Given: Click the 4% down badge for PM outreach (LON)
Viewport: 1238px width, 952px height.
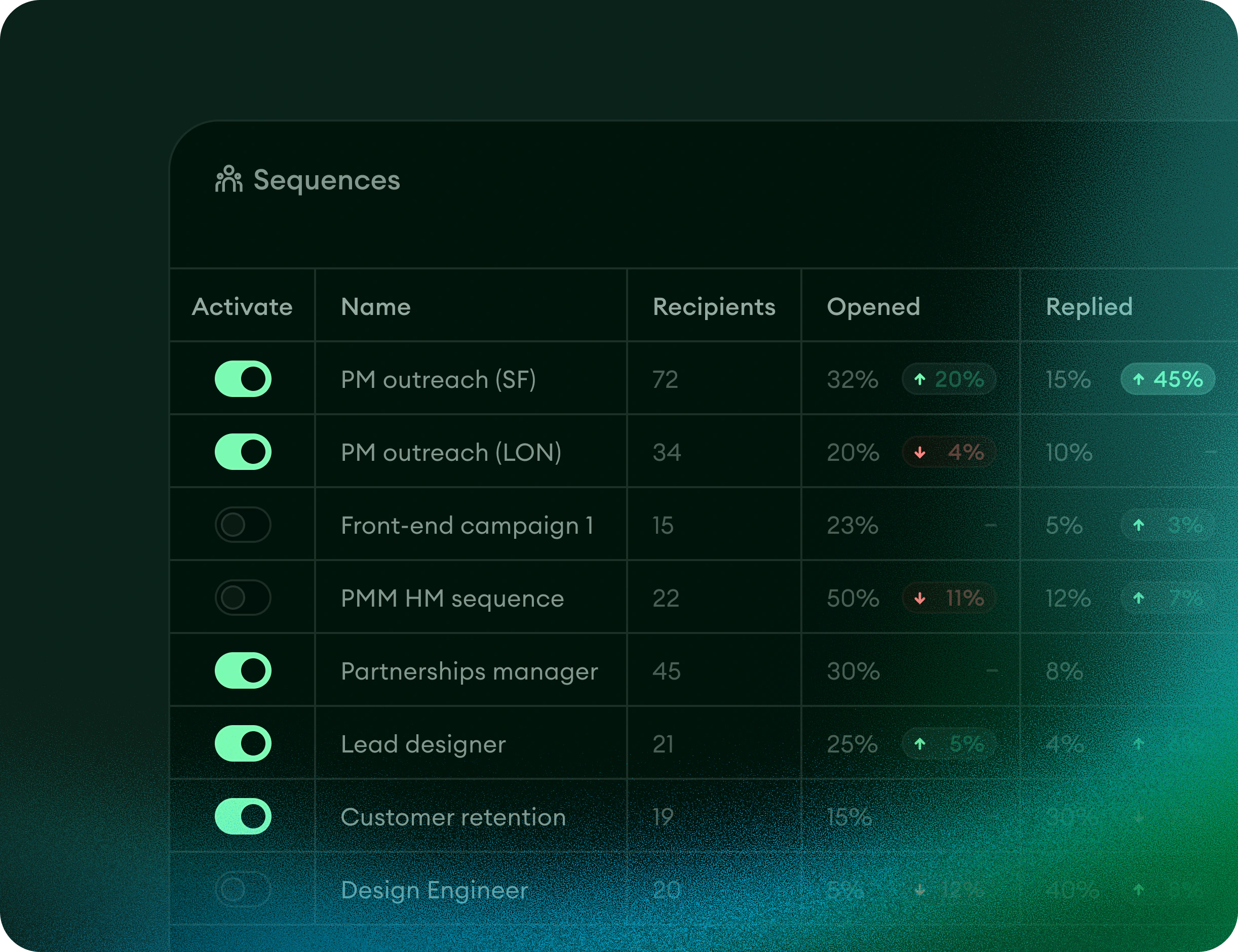Looking at the screenshot, I should click(949, 452).
